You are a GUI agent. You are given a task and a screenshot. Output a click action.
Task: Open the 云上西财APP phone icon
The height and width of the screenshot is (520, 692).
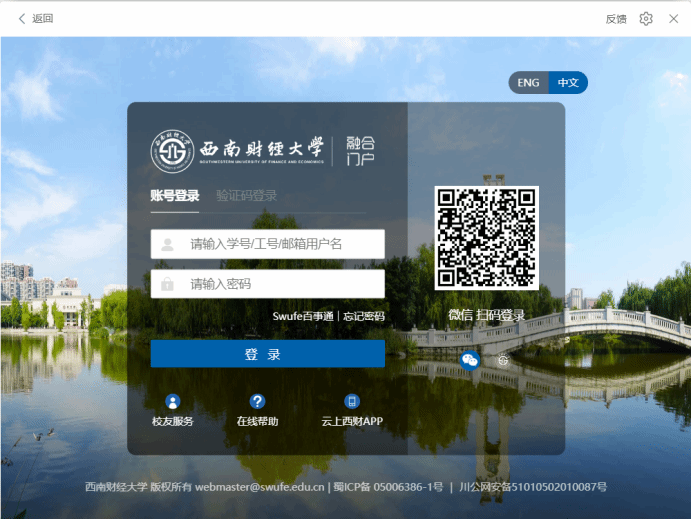coord(351,402)
